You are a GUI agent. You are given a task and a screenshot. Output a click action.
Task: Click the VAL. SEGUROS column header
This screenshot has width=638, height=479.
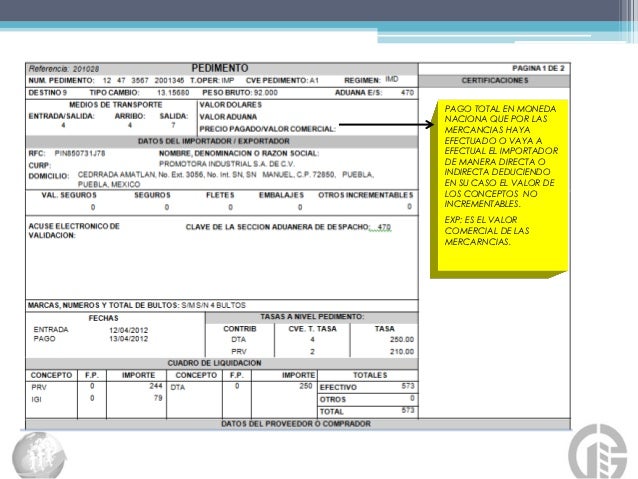click(x=69, y=195)
